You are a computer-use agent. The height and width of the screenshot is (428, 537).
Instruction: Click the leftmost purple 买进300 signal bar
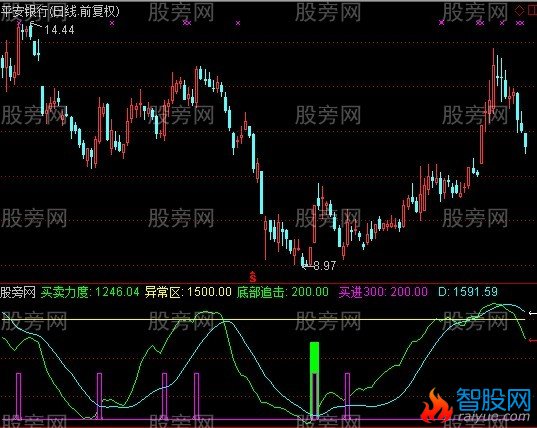pyautogui.click(x=18, y=396)
